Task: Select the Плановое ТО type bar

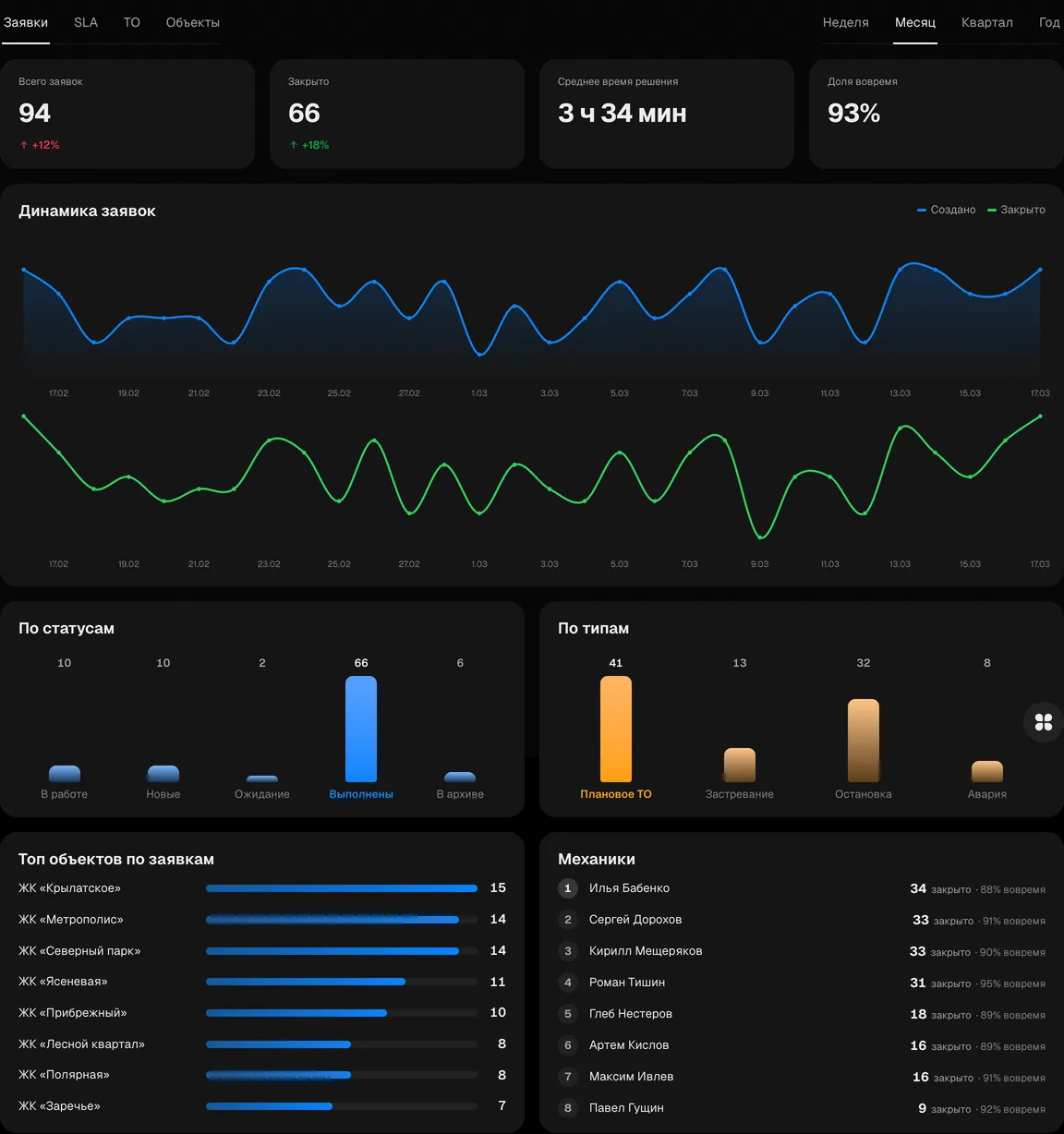Action: tap(616, 730)
